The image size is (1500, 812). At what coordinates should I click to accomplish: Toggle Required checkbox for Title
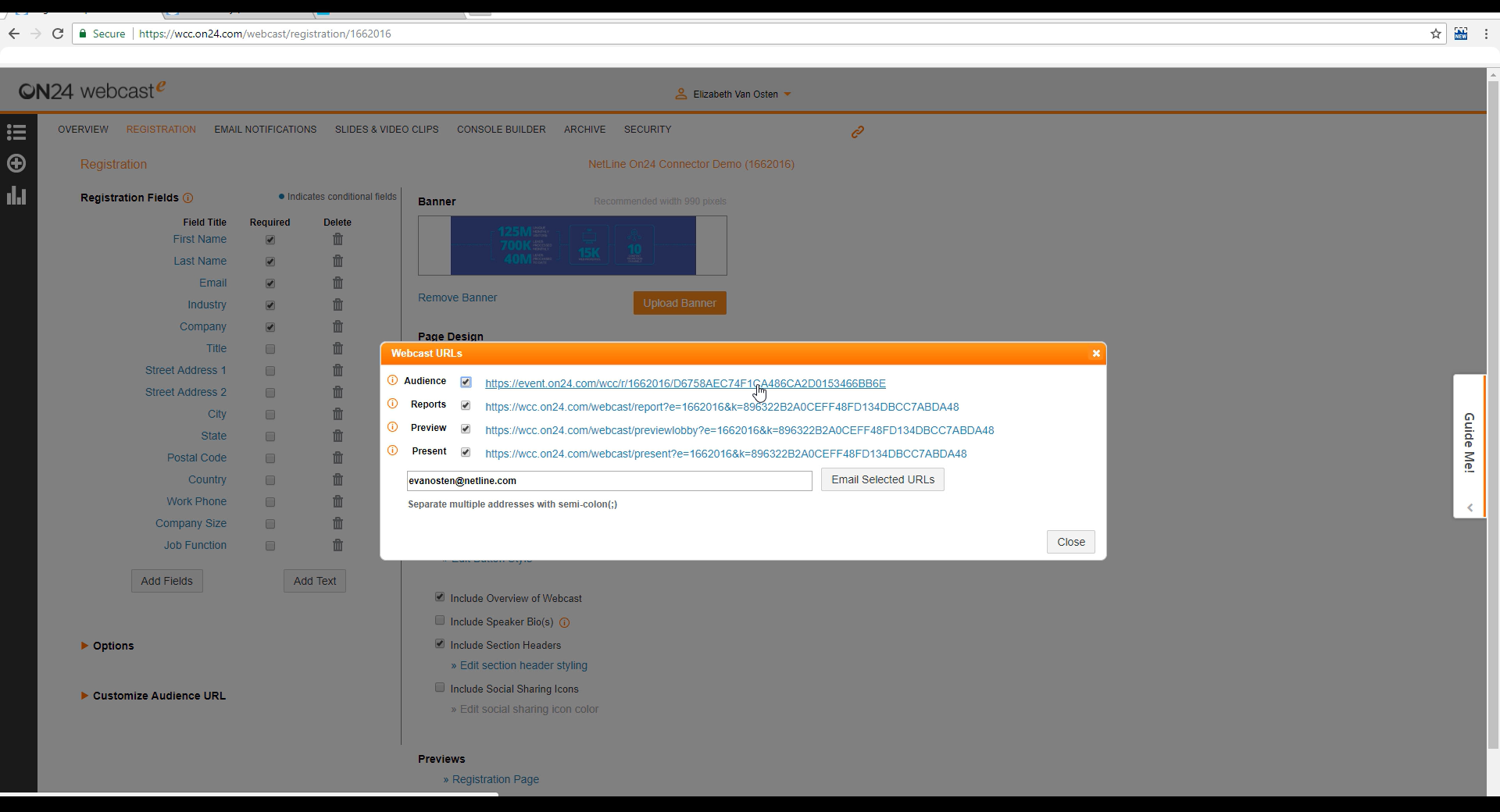270,349
